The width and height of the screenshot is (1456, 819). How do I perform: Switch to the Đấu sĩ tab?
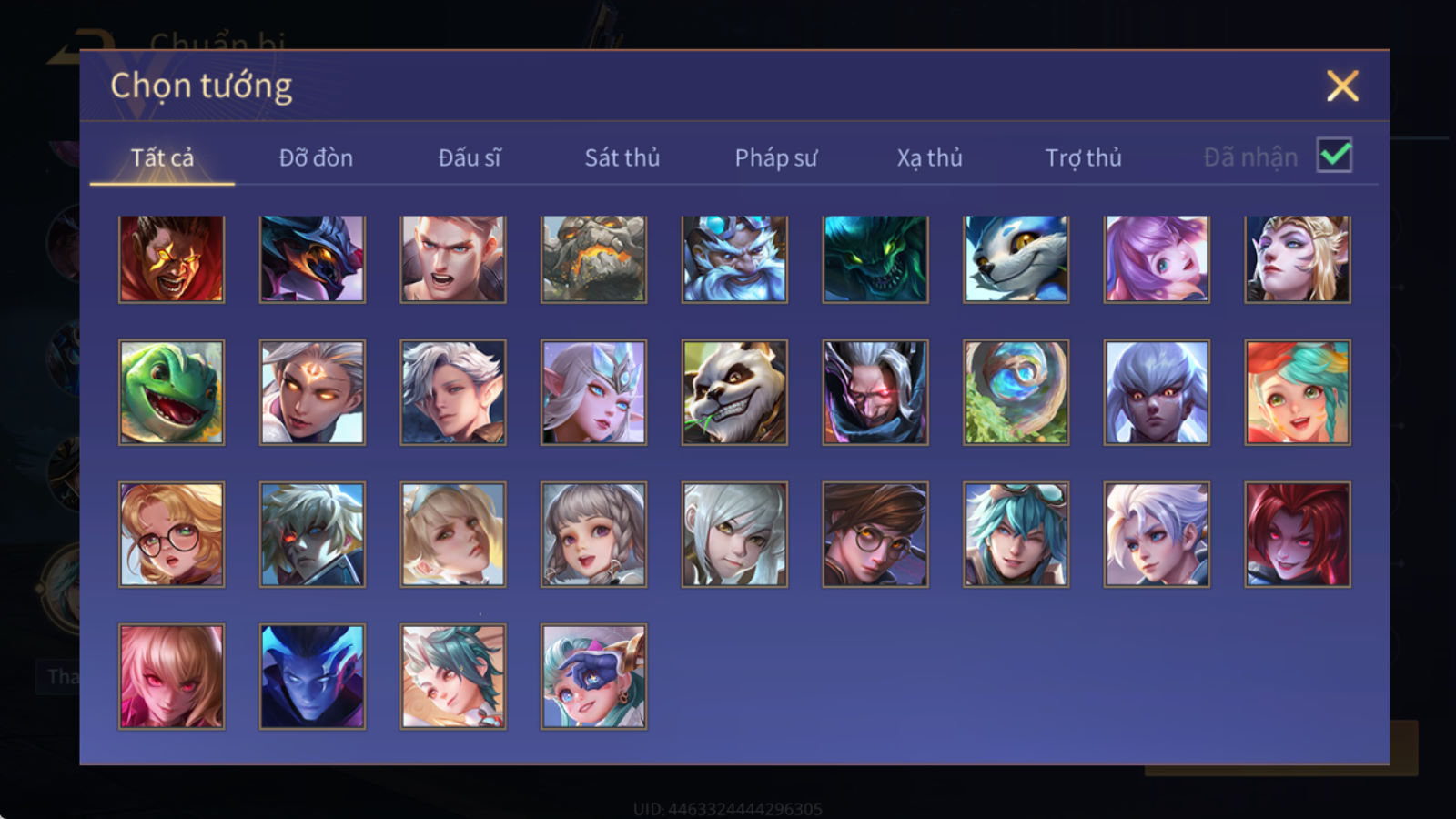coord(469,157)
